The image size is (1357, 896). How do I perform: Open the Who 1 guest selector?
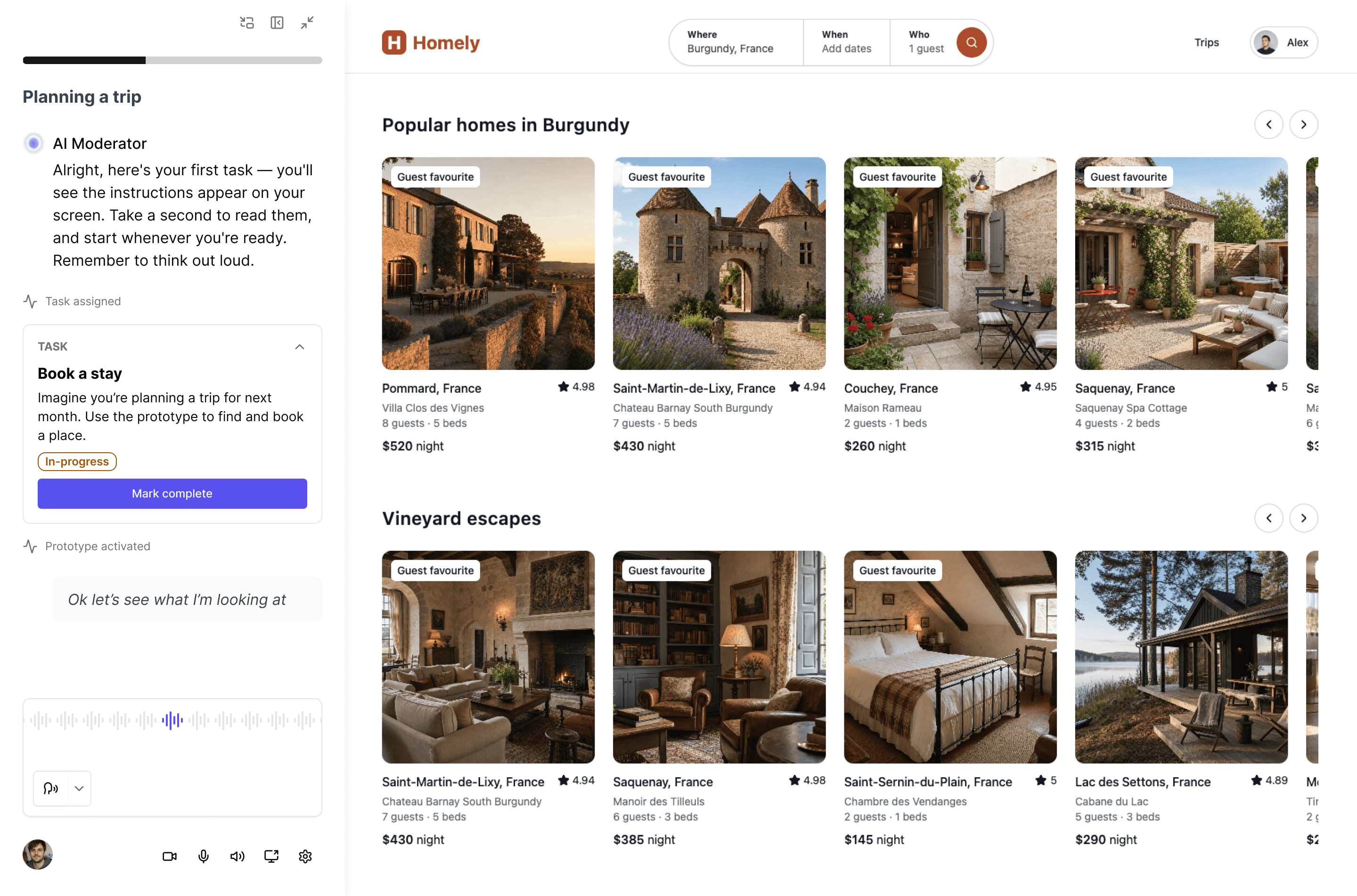[x=925, y=42]
